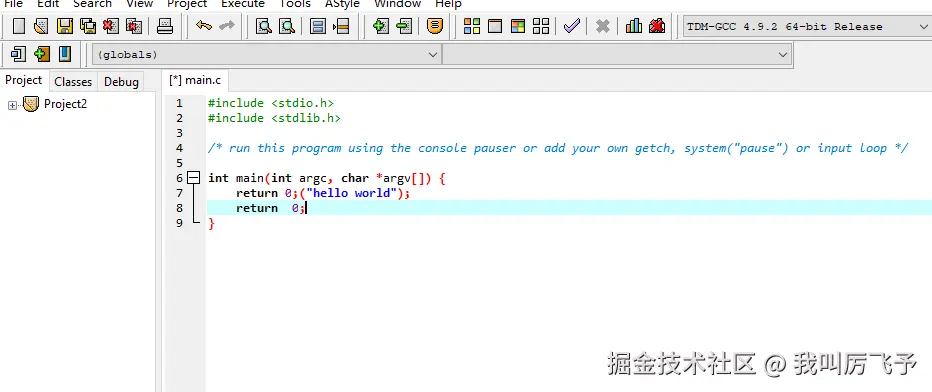
Task: Toggle bookmark with the green plus door icon
Action: click(41, 54)
